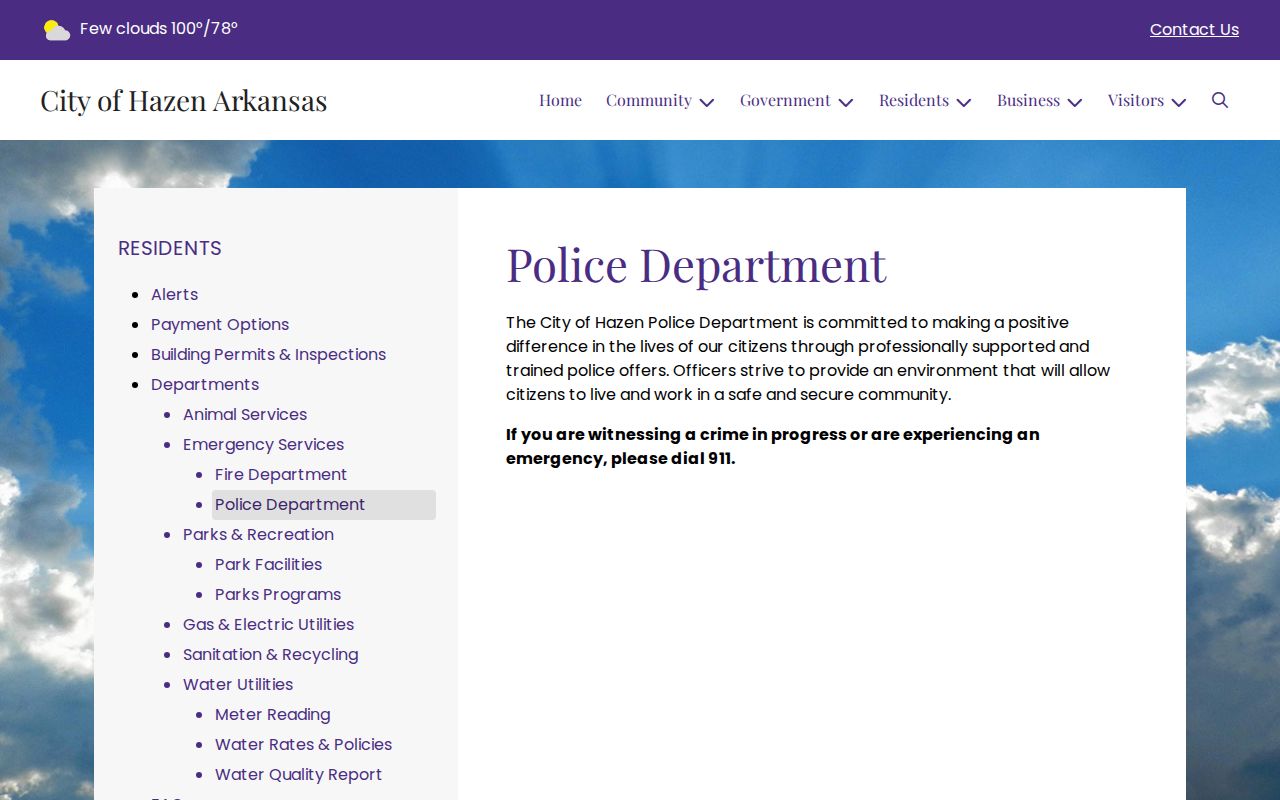Open the Government menu label

tap(785, 100)
